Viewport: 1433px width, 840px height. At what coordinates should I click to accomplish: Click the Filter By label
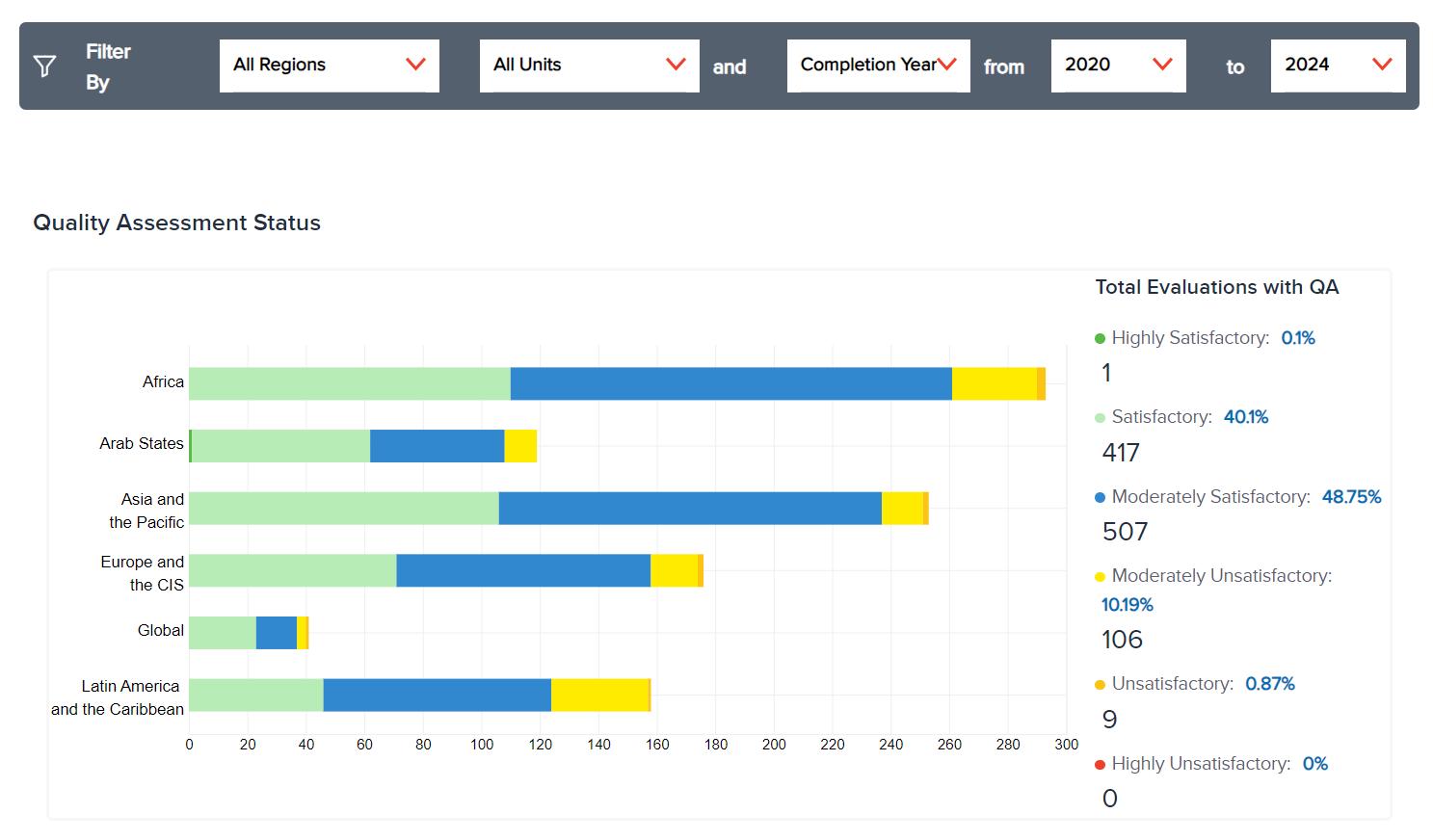(108, 66)
